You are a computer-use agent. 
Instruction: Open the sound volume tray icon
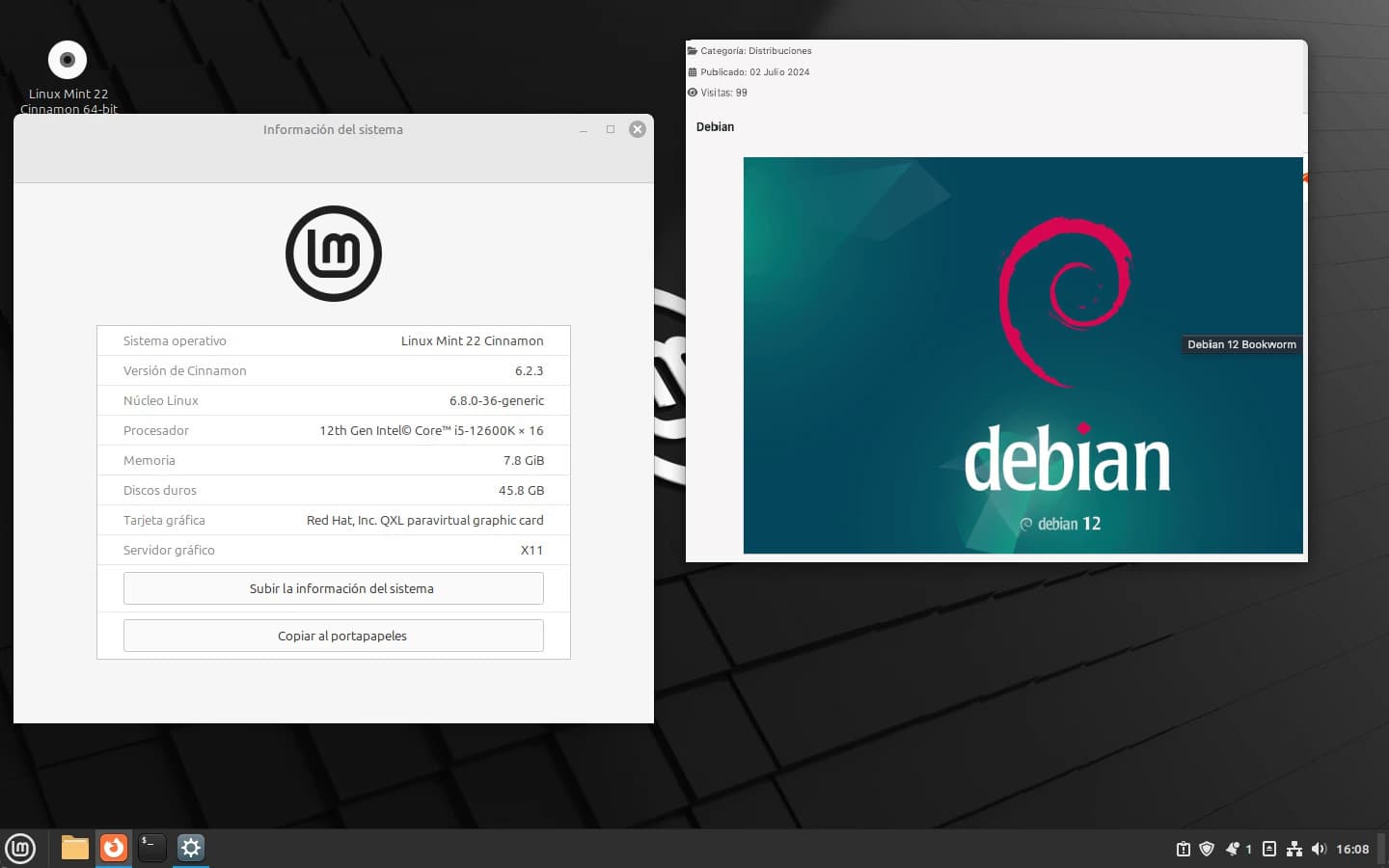pyautogui.click(x=1319, y=849)
